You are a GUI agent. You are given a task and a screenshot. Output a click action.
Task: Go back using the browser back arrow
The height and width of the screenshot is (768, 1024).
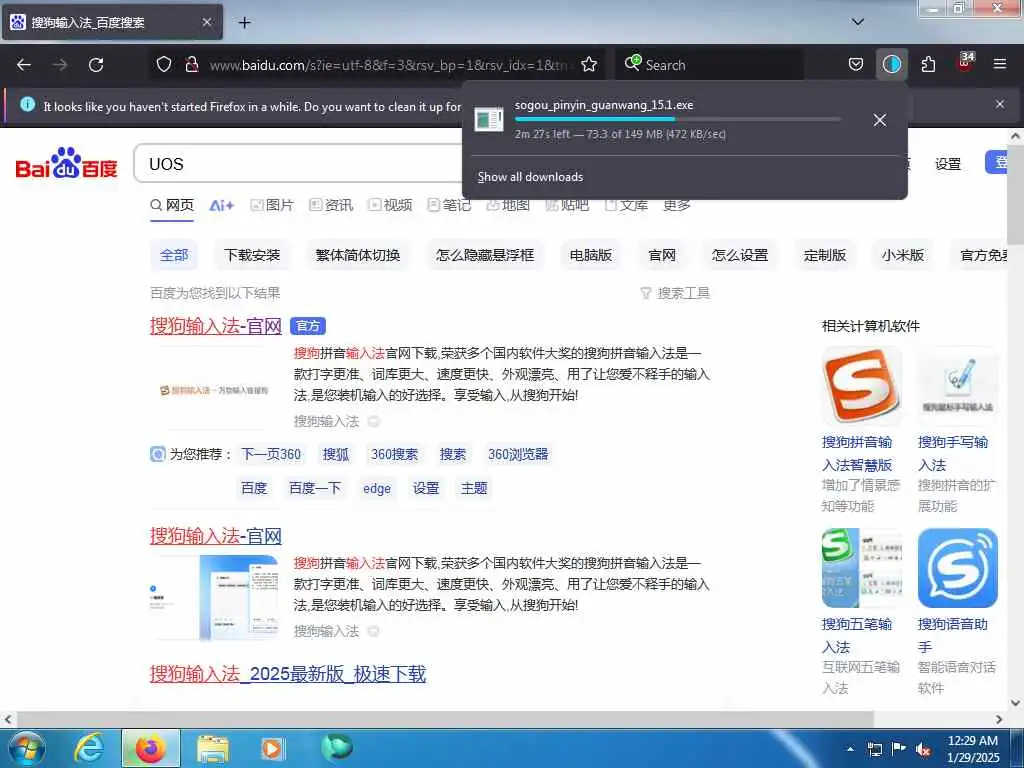(x=24, y=65)
